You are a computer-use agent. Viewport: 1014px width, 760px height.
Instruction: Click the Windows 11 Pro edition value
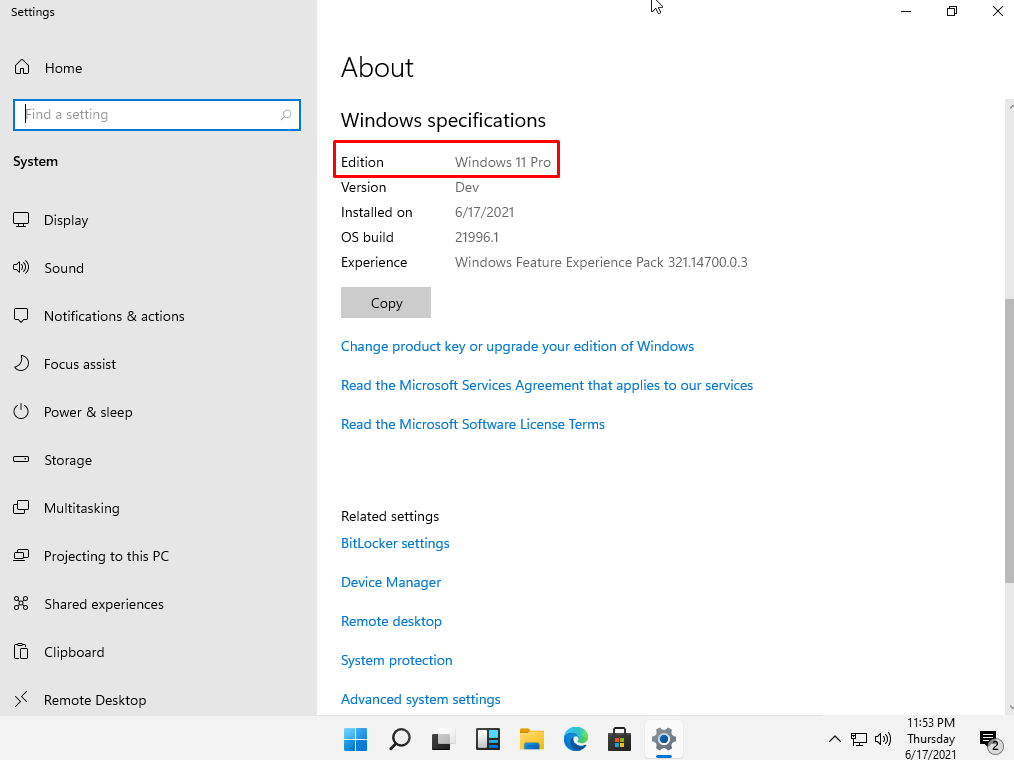click(502, 162)
